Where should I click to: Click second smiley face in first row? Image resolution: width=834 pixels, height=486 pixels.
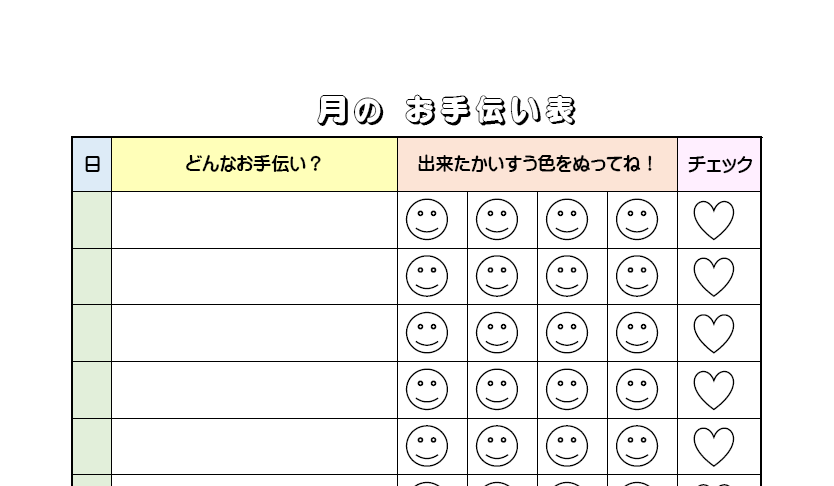click(x=497, y=220)
